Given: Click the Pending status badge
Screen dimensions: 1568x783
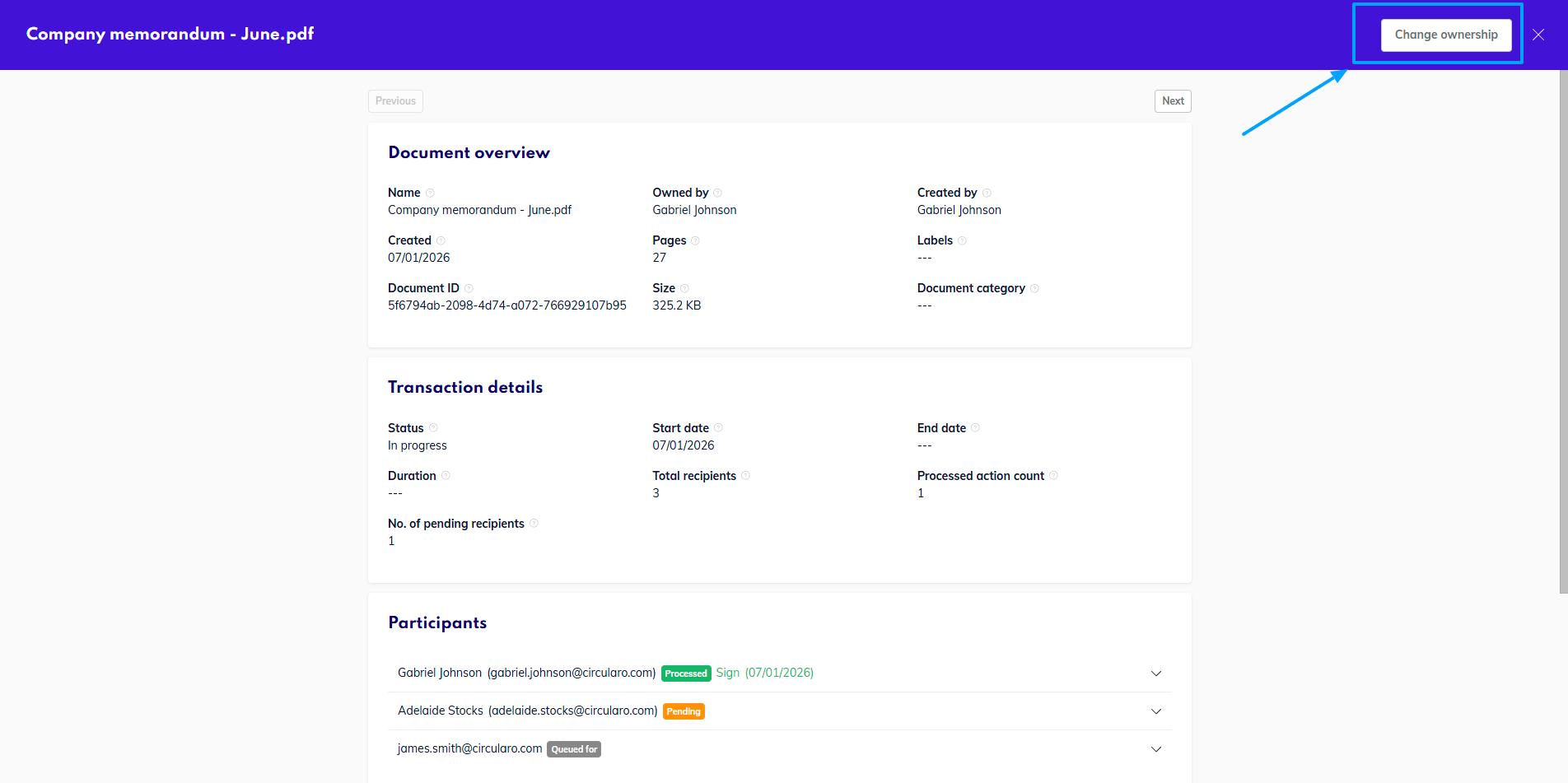Looking at the screenshot, I should click(x=684, y=711).
